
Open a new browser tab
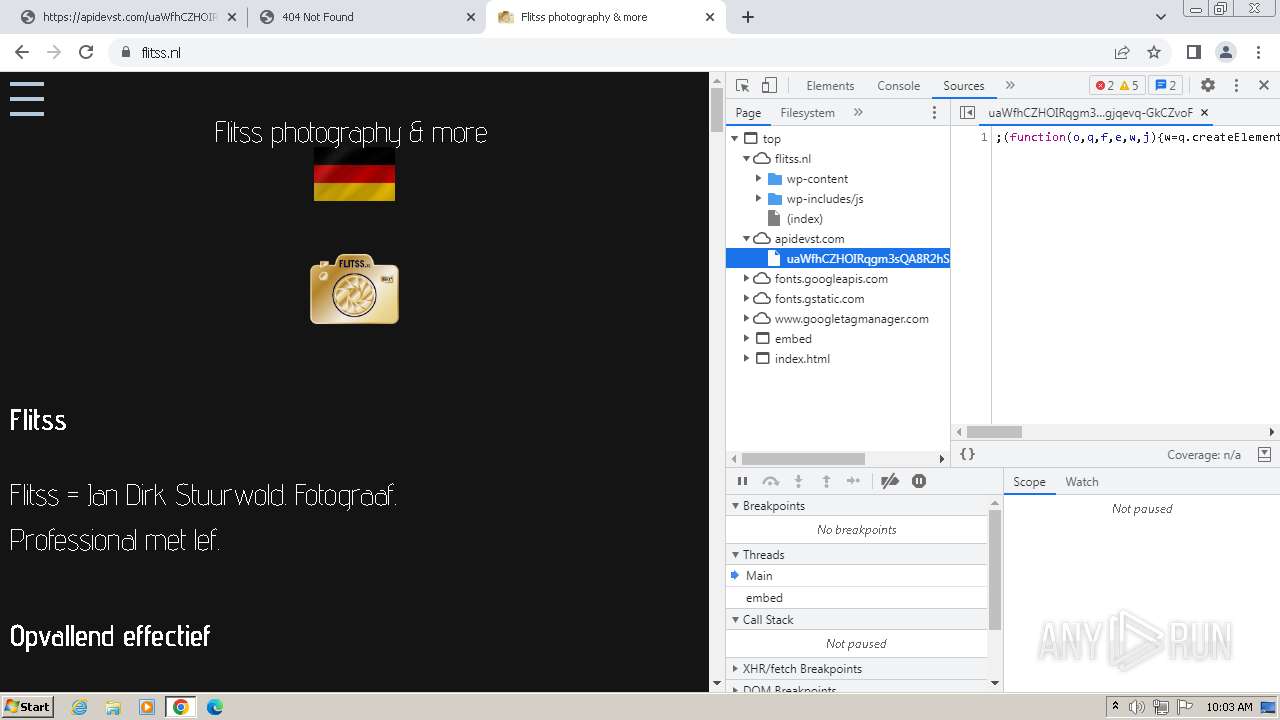coord(748,17)
